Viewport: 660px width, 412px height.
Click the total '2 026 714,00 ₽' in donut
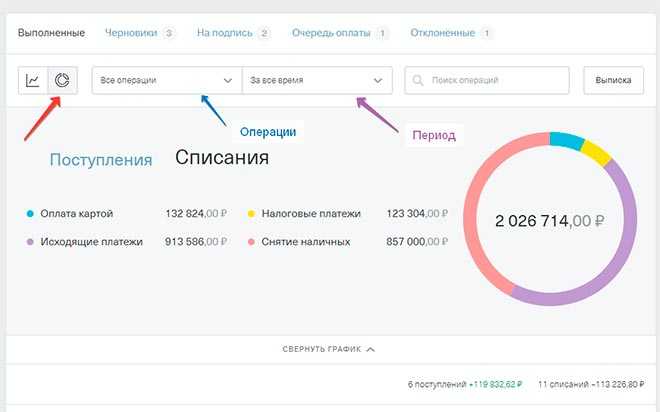(550, 221)
